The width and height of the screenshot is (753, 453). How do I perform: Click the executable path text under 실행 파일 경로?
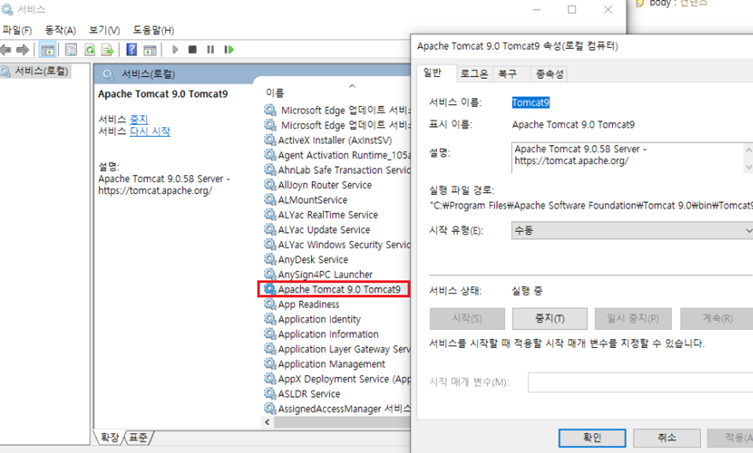pyautogui.click(x=591, y=206)
